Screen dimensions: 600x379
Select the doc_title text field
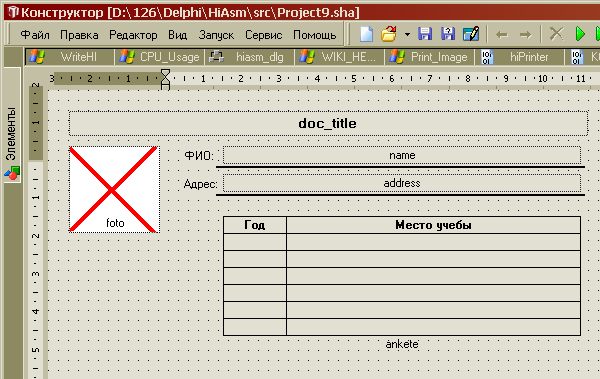328,123
